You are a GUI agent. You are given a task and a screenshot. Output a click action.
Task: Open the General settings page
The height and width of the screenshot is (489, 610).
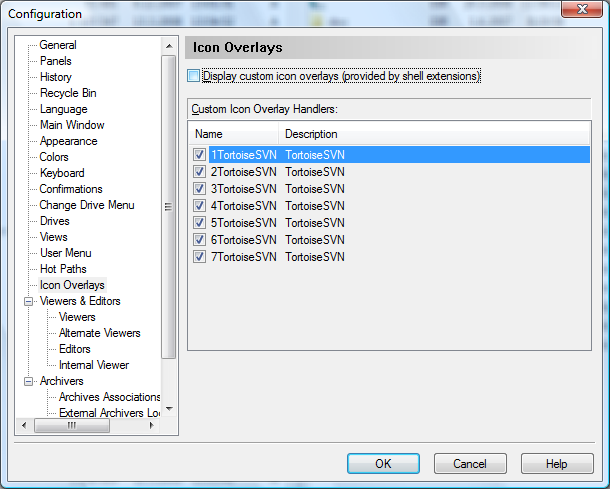(x=58, y=45)
